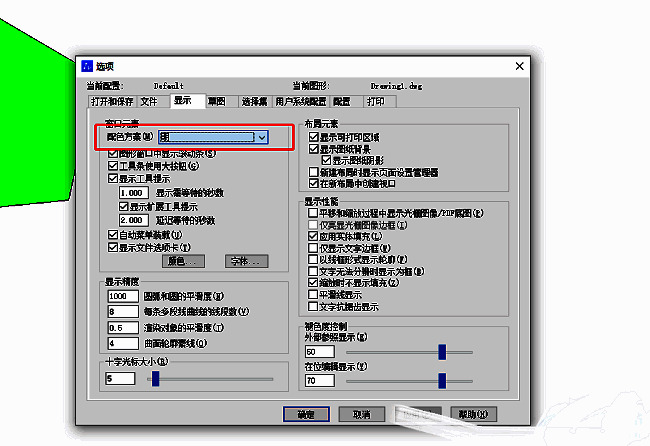
Task: Open the 草图 tab
Action: (x=217, y=101)
